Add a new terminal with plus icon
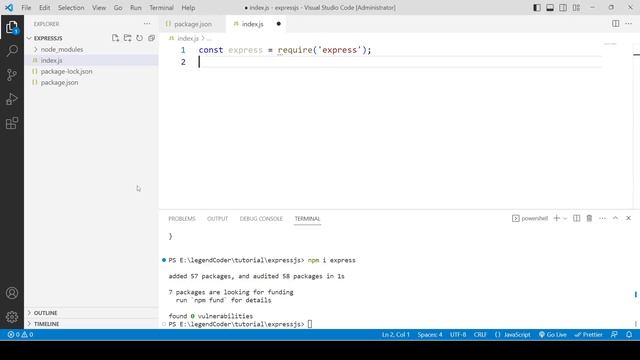640x360 pixels. coord(556,218)
